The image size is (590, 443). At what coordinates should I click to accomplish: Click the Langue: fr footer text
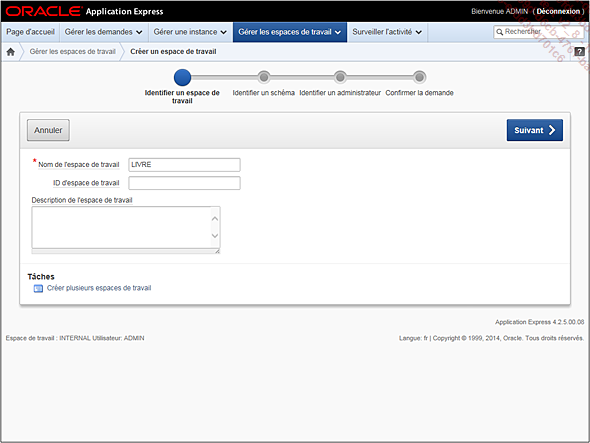(413, 338)
